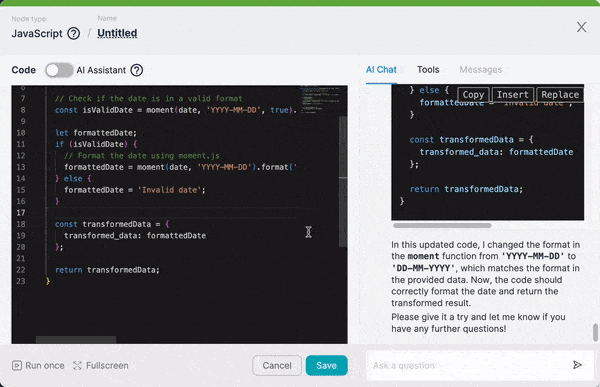Switch to the AI Chat tab
Image resolution: width=600 pixels, height=387 pixels.
click(381, 70)
